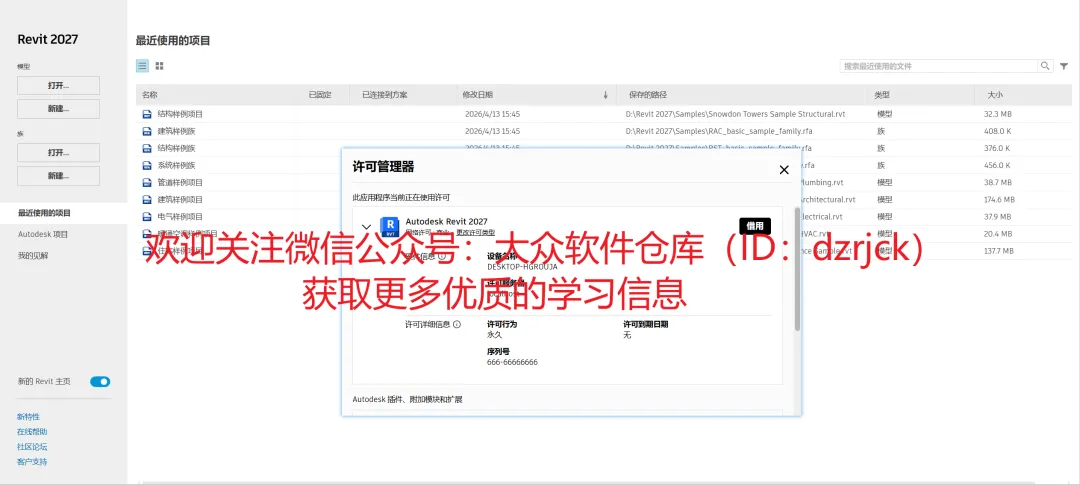Click file icon of 建筑样例族 row
Image resolution: width=1080 pixels, height=485 pixels.
[x=147, y=131]
